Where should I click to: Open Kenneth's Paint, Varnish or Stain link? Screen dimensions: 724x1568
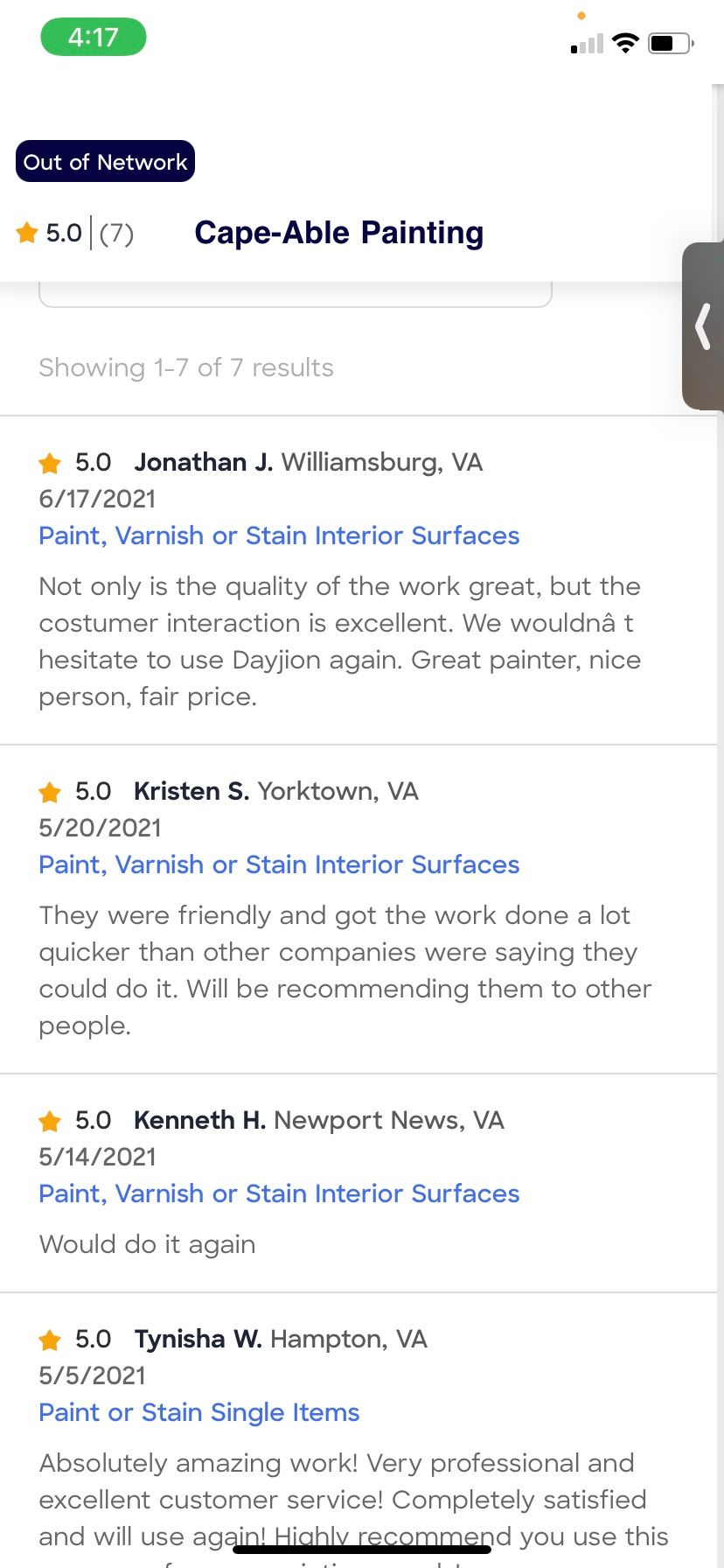coord(279,1193)
